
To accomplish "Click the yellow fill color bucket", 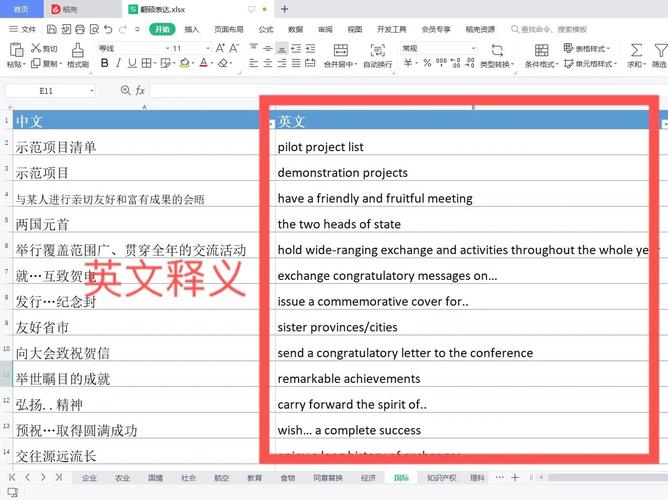I will coord(184,63).
